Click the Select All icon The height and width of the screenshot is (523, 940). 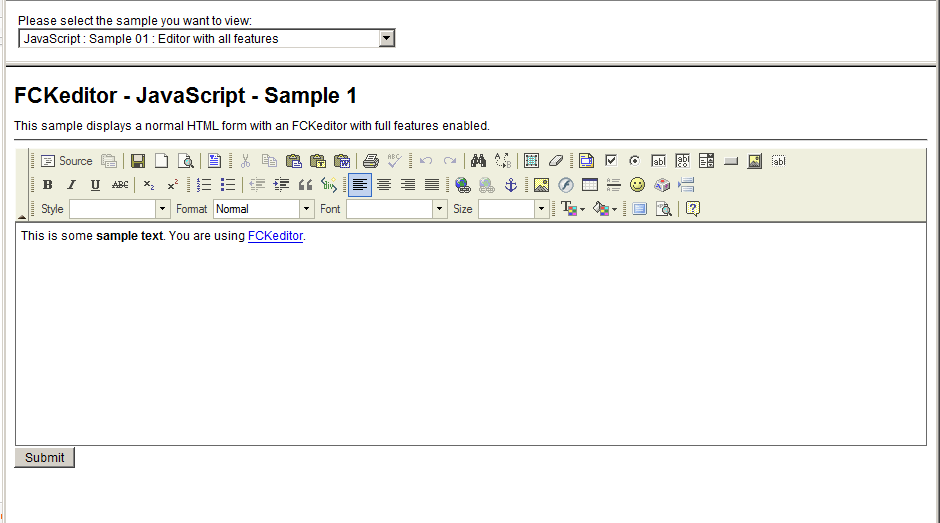tap(531, 161)
